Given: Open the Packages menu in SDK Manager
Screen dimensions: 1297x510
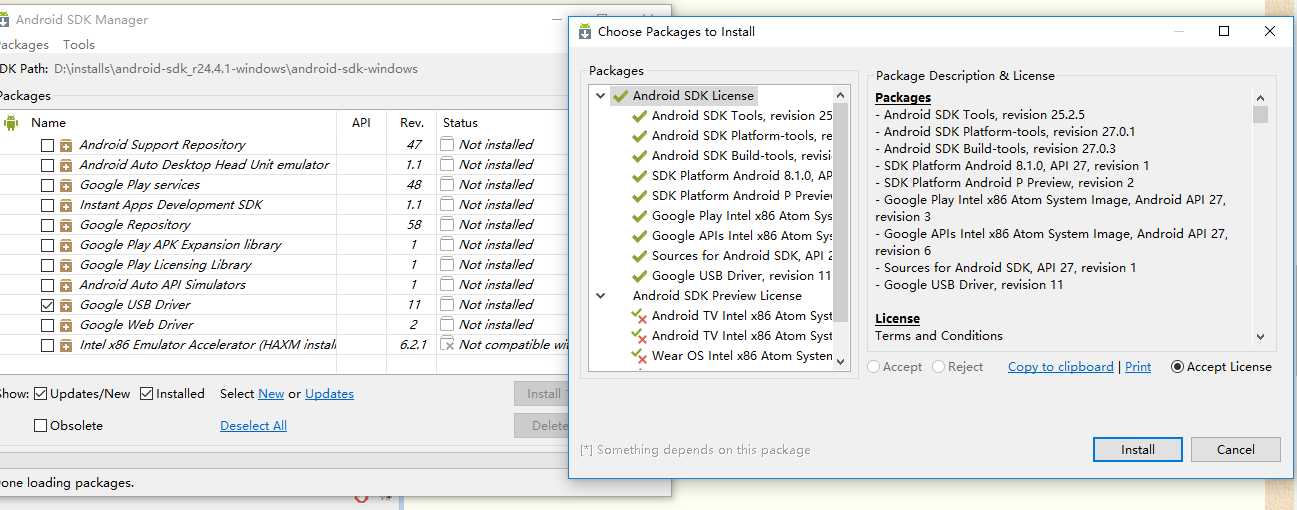Looking at the screenshot, I should click(x=22, y=45).
